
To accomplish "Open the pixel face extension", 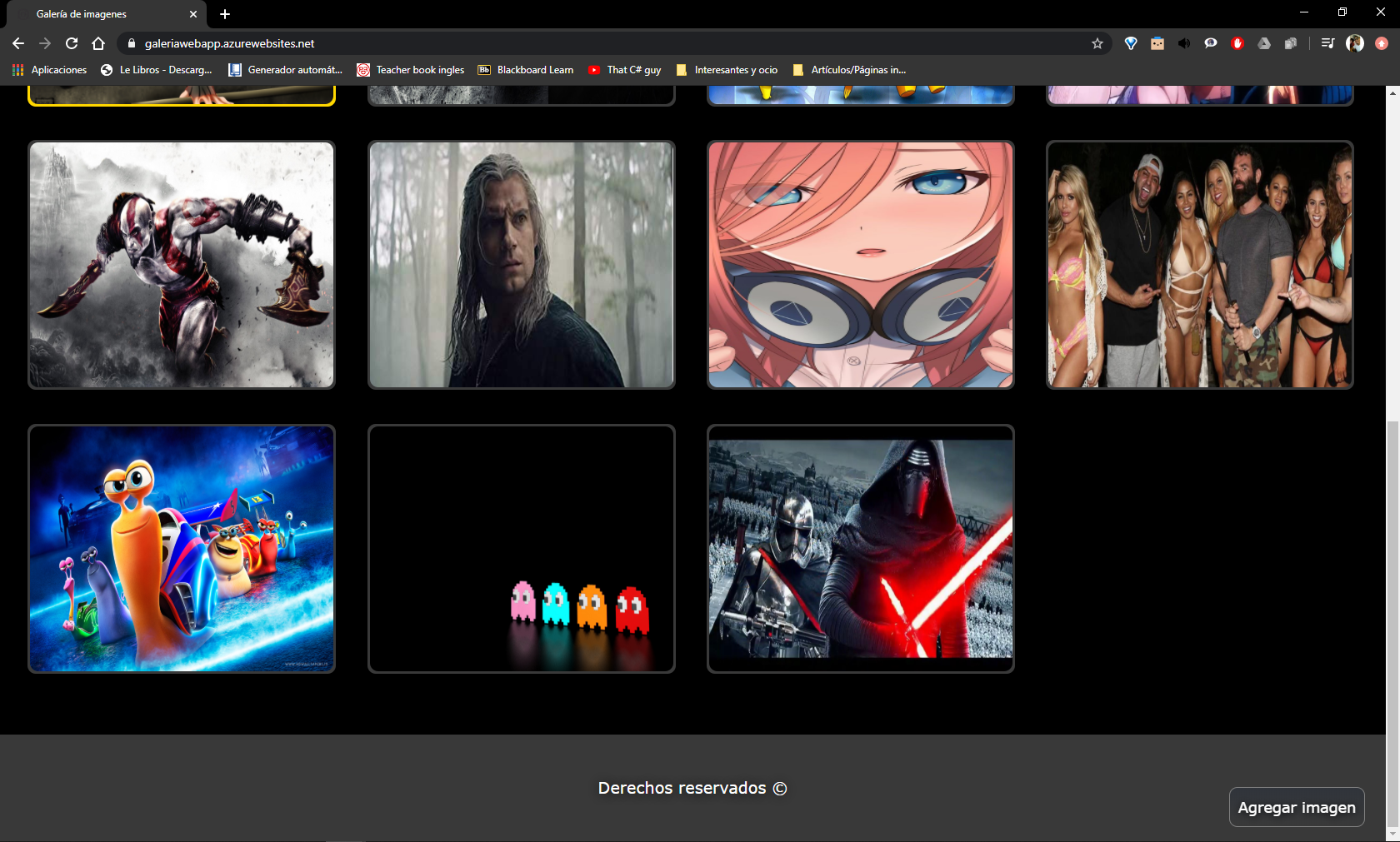I will 1157,43.
